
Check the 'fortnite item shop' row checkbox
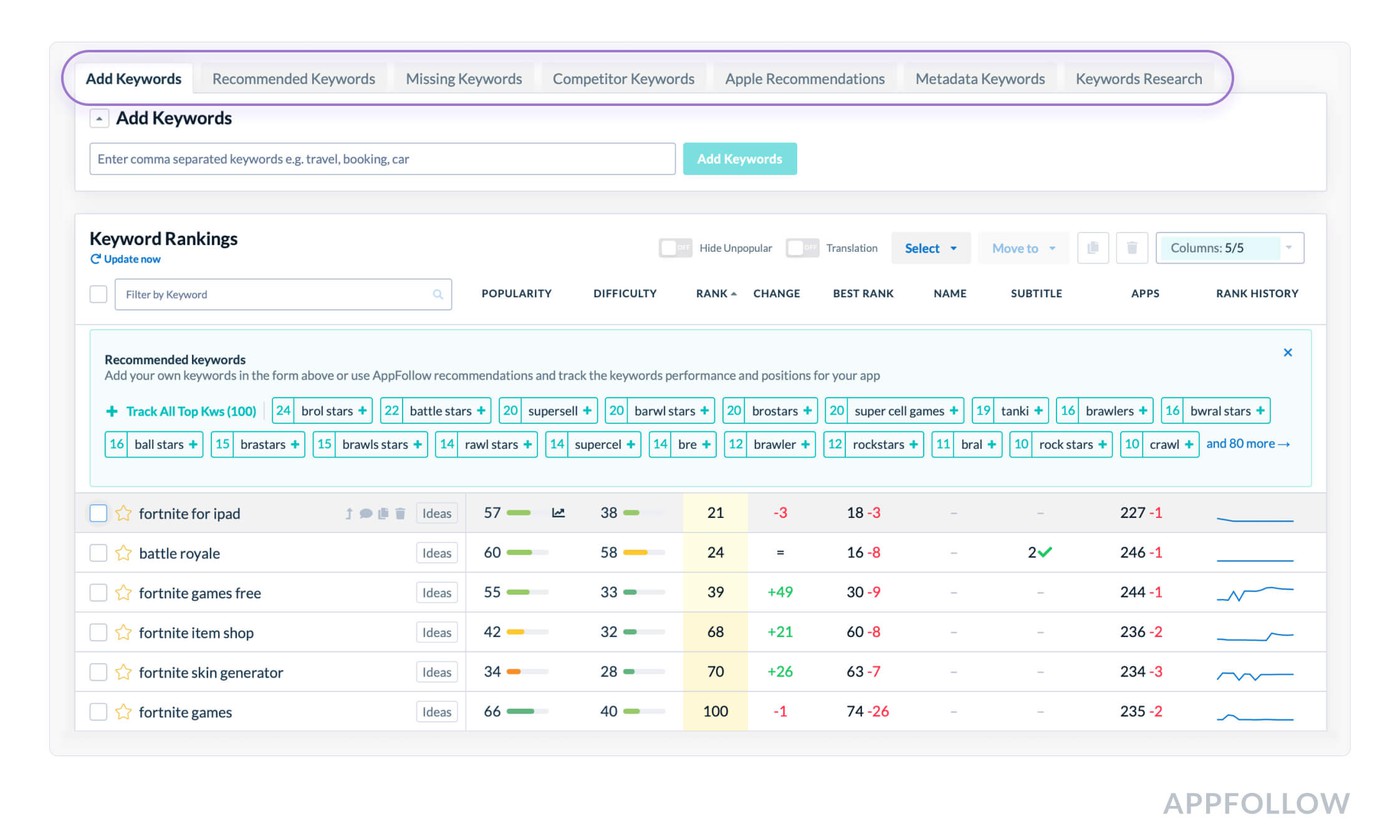coord(98,633)
